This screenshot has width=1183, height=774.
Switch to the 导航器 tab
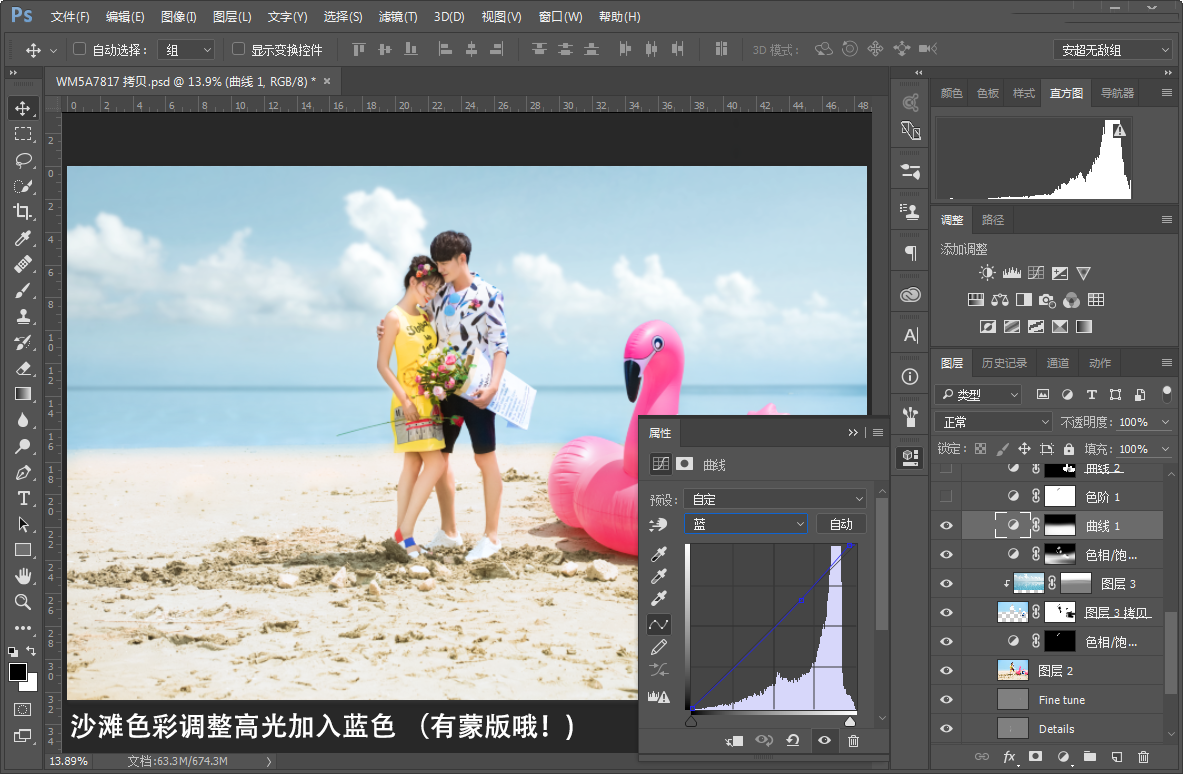point(1117,93)
